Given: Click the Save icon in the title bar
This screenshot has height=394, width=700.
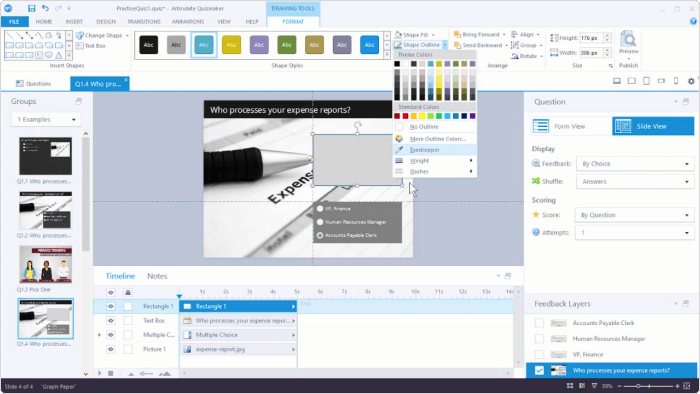Looking at the screenshot, I should [x=31, y=8].
